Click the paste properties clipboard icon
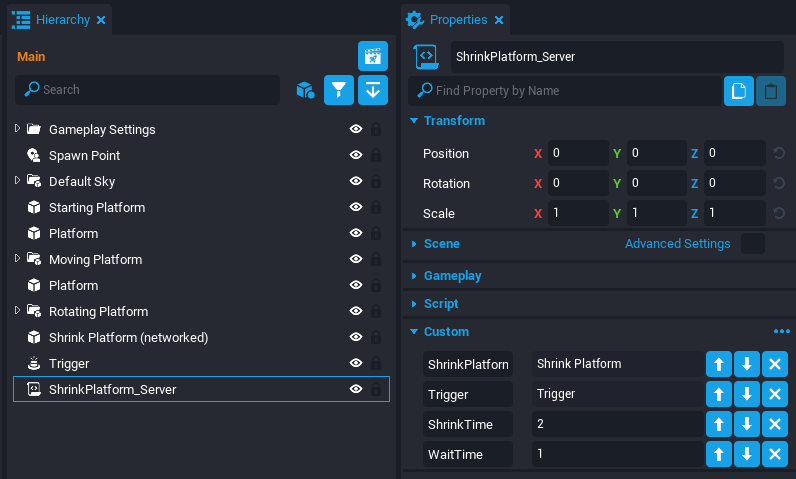Viewport: 796px width, 479px height. coord(770,91)
